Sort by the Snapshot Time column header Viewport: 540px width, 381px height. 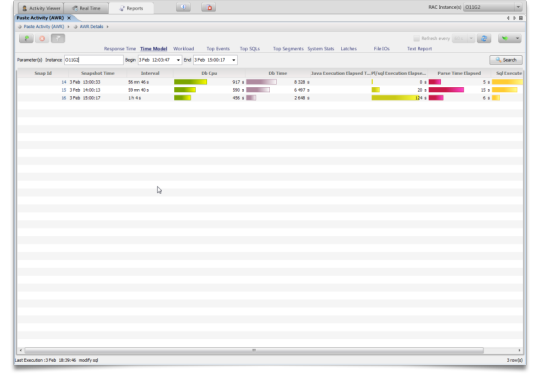(97, 73)
